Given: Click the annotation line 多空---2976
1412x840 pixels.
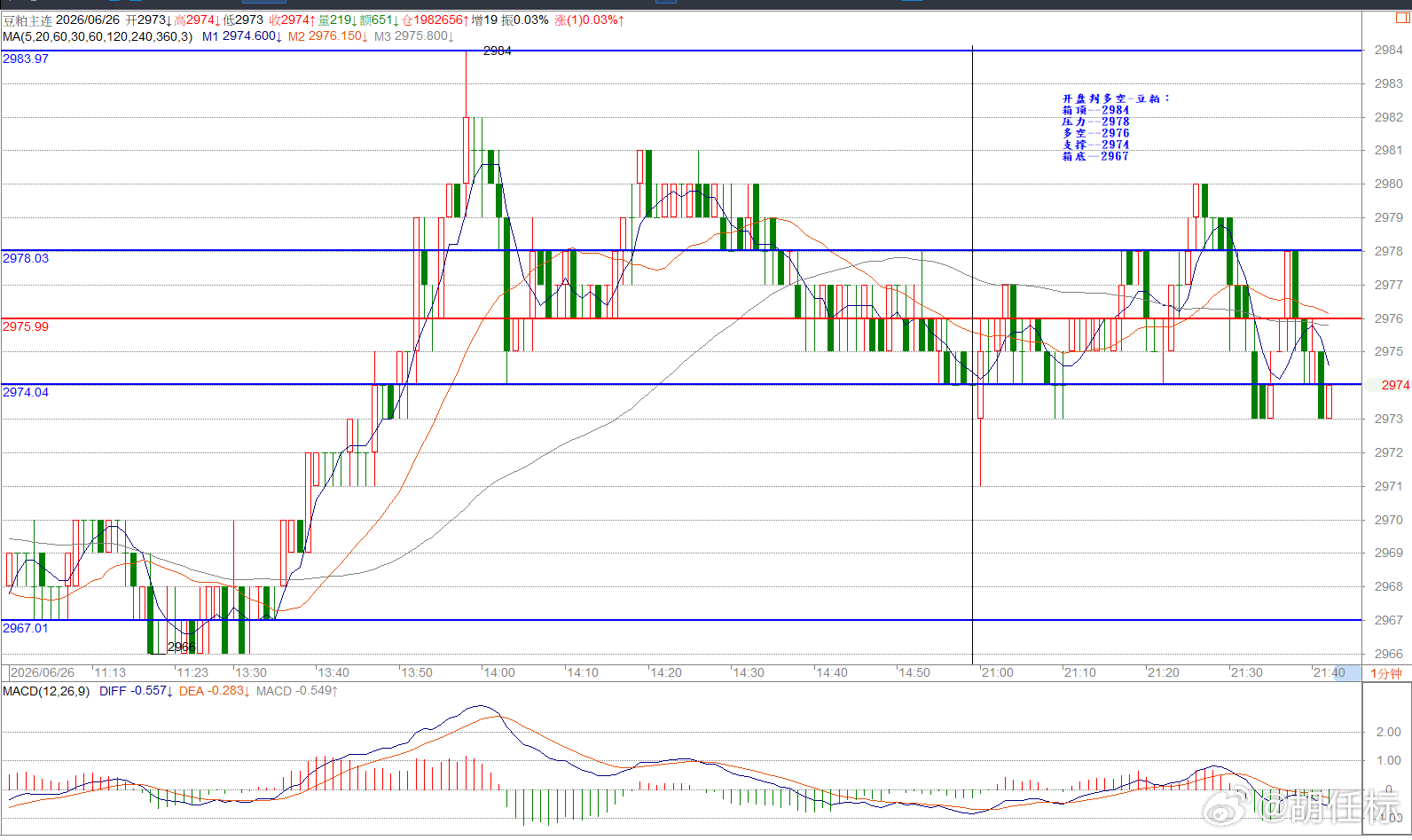Looking at the screenshot, I should (x=1096, y=133).
